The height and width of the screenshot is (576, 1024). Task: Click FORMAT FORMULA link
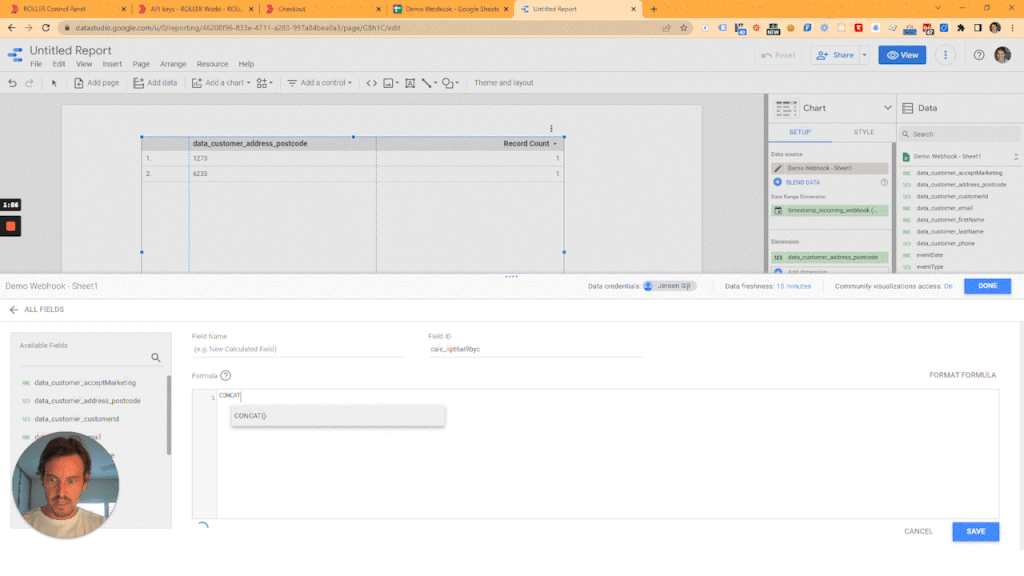[962, 375]
